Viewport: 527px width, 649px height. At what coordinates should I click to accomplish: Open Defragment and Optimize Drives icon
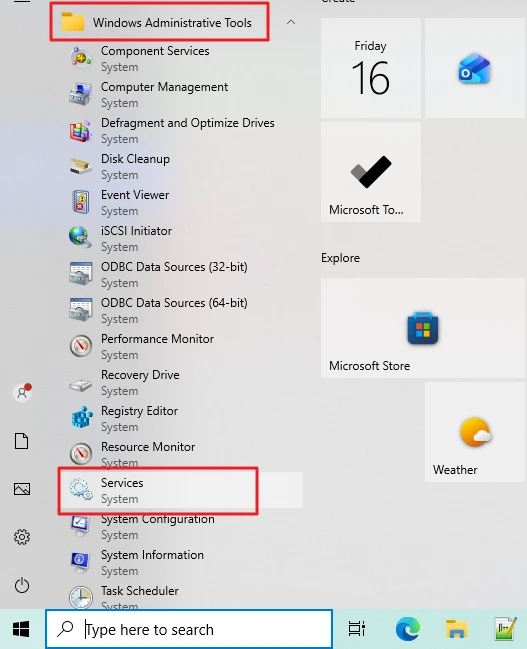81,130
